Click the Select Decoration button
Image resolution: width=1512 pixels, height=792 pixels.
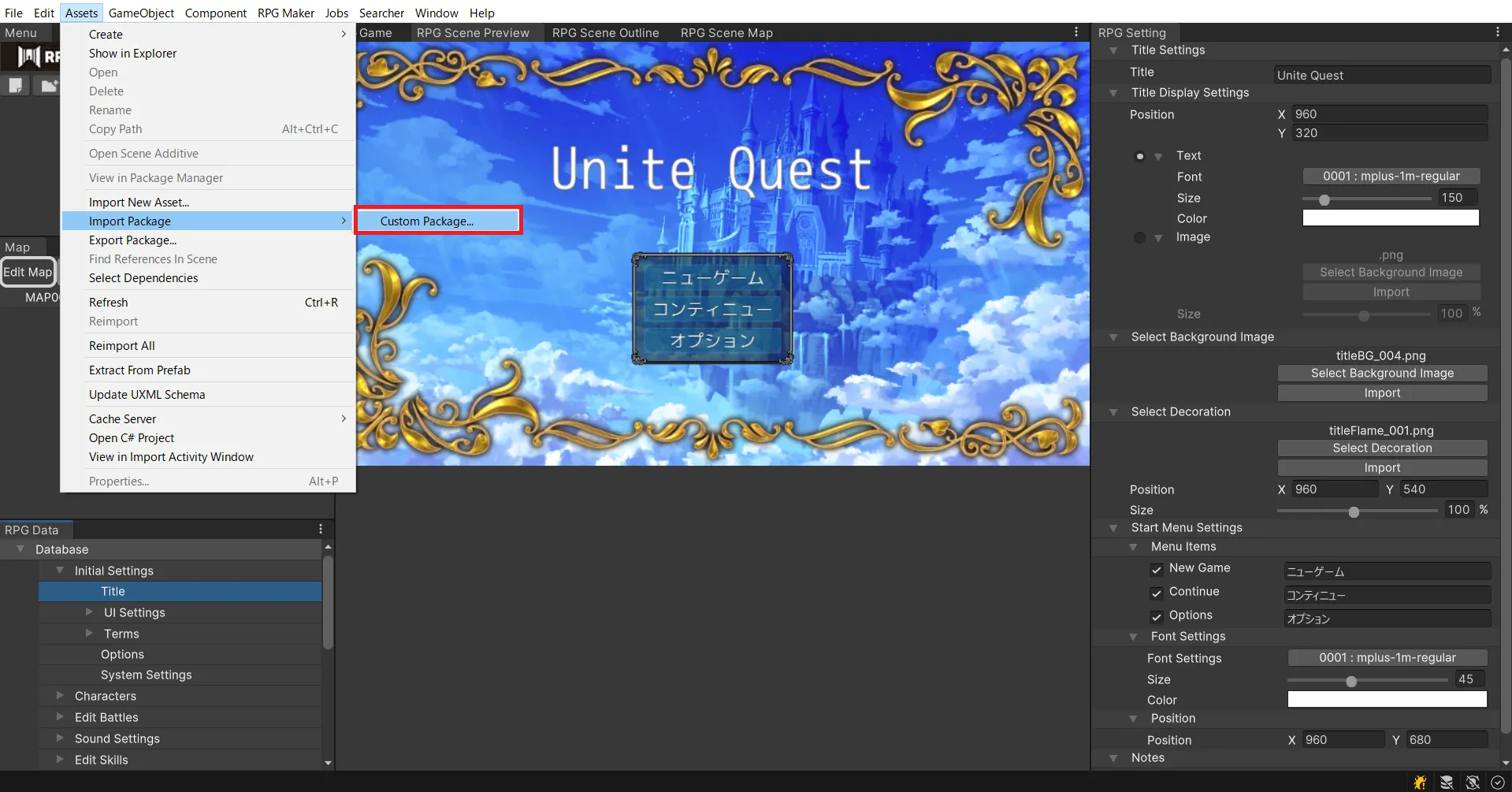[1382, 448]
